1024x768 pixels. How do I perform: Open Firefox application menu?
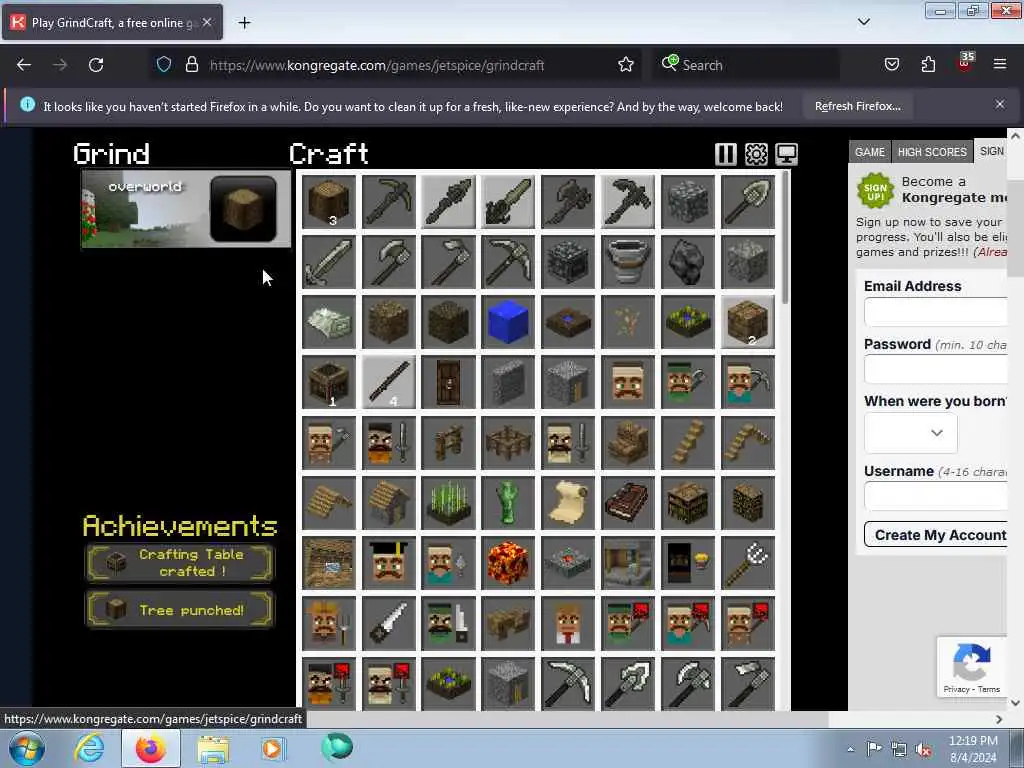(x=1000, y=64)
